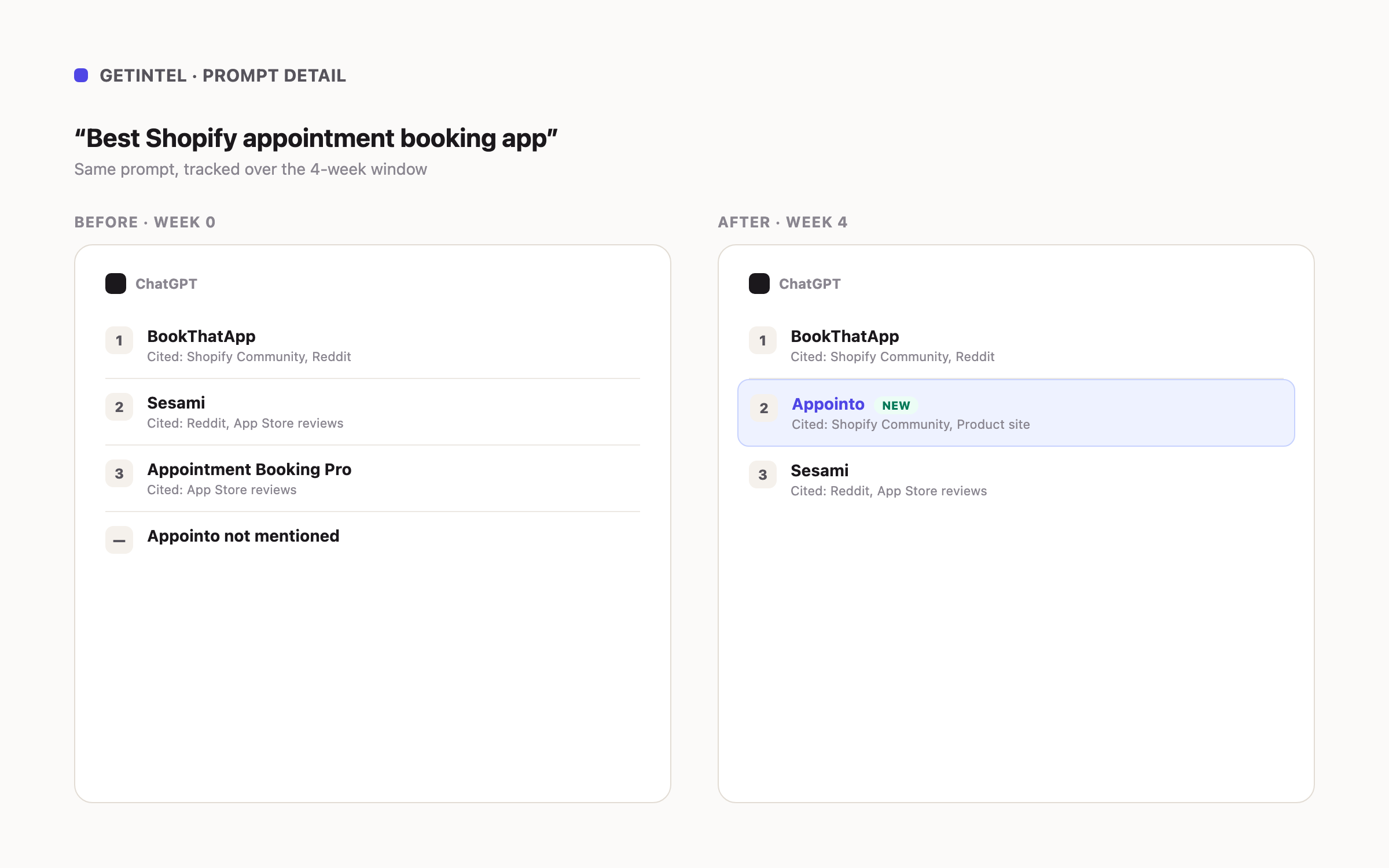Select rank 1 badge beside BookThatApp in After card

click(763, 340)
